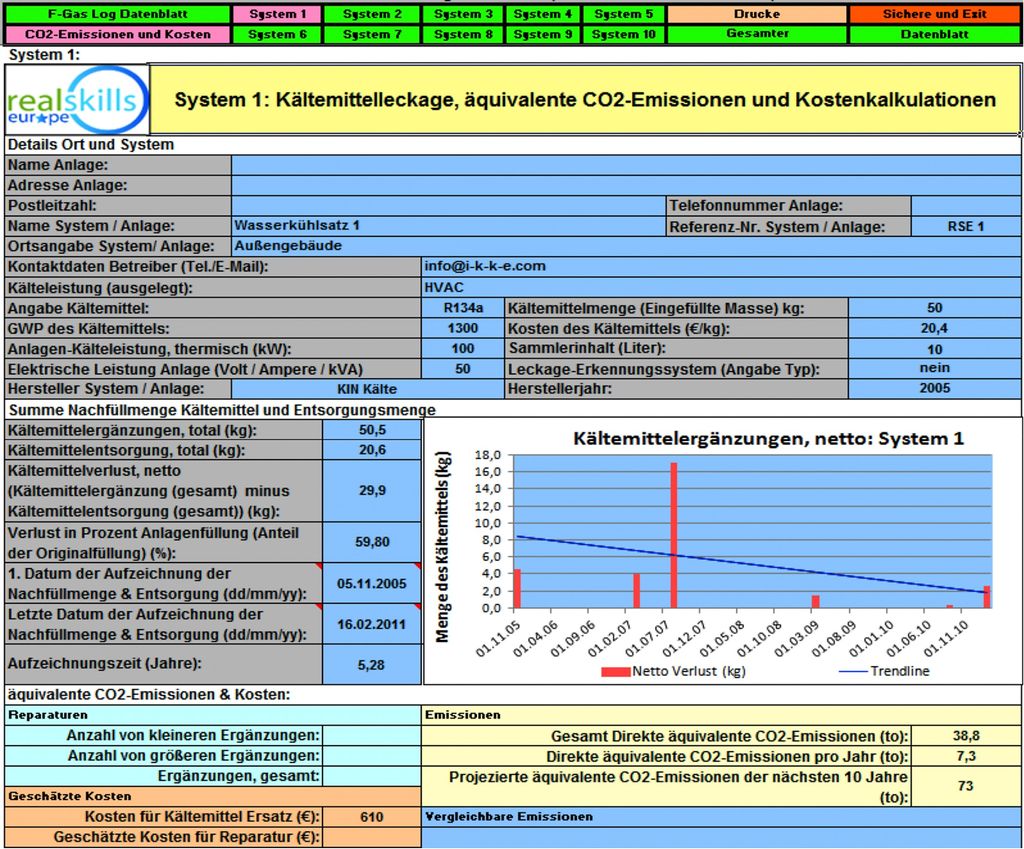Select the Telefonnummer Anlage field
The height and width of the screenshot is (849, 1024).
tap(965, 205)
